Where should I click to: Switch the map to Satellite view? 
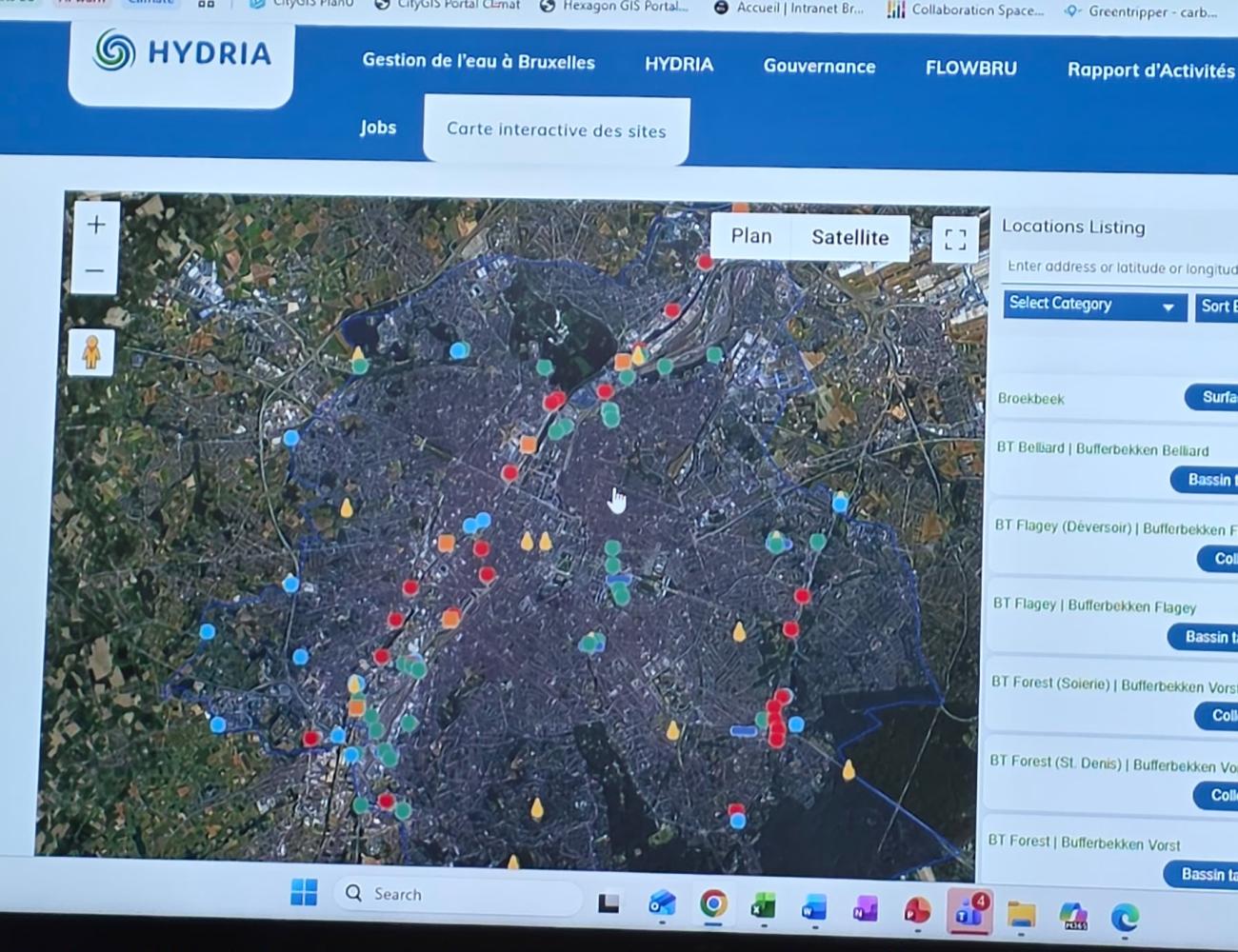pos(850,237)
